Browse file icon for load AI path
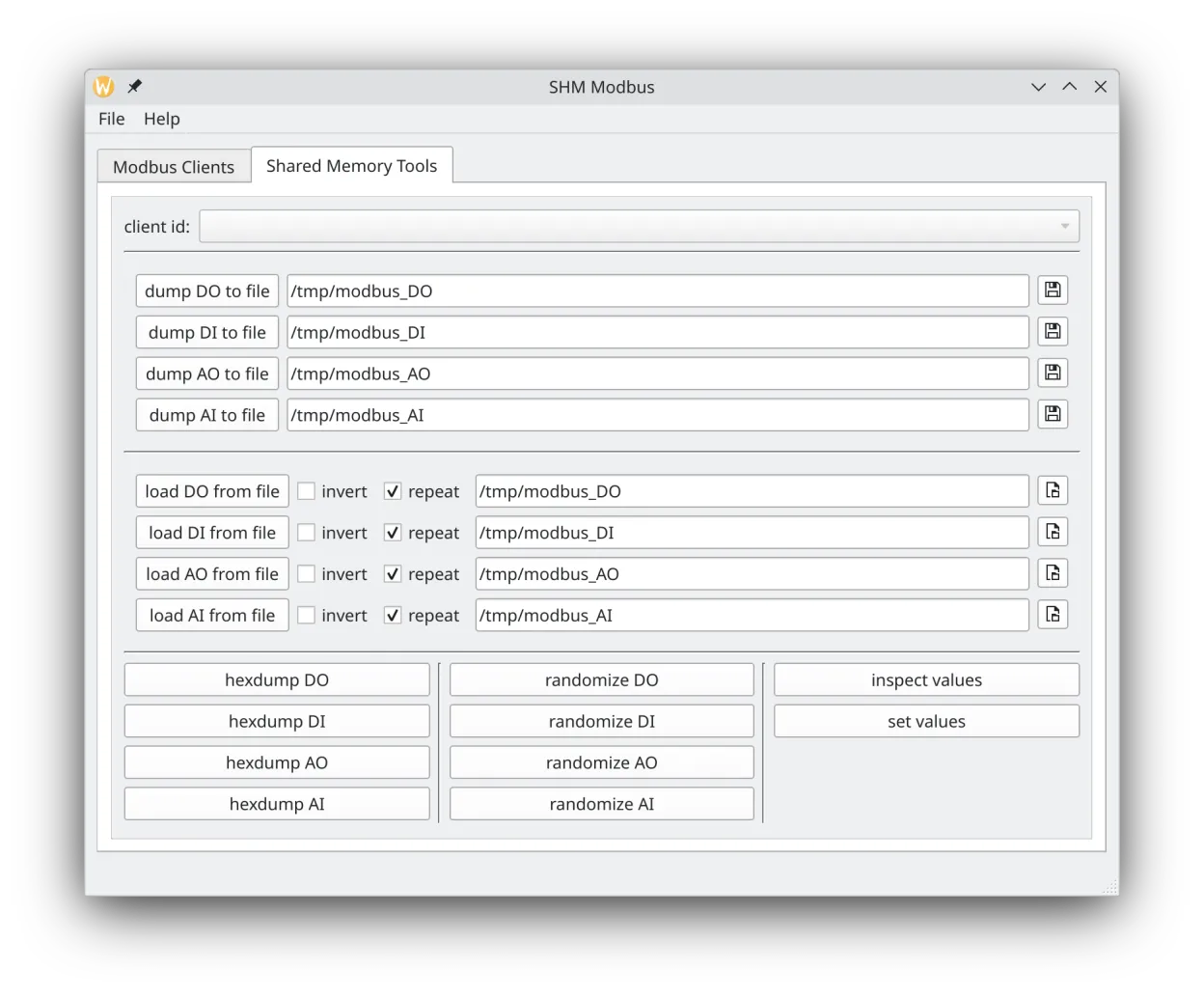Image resolution: width=1204 pixels, height=996 pixels. pyautogui.click(x=1053, y=616)
